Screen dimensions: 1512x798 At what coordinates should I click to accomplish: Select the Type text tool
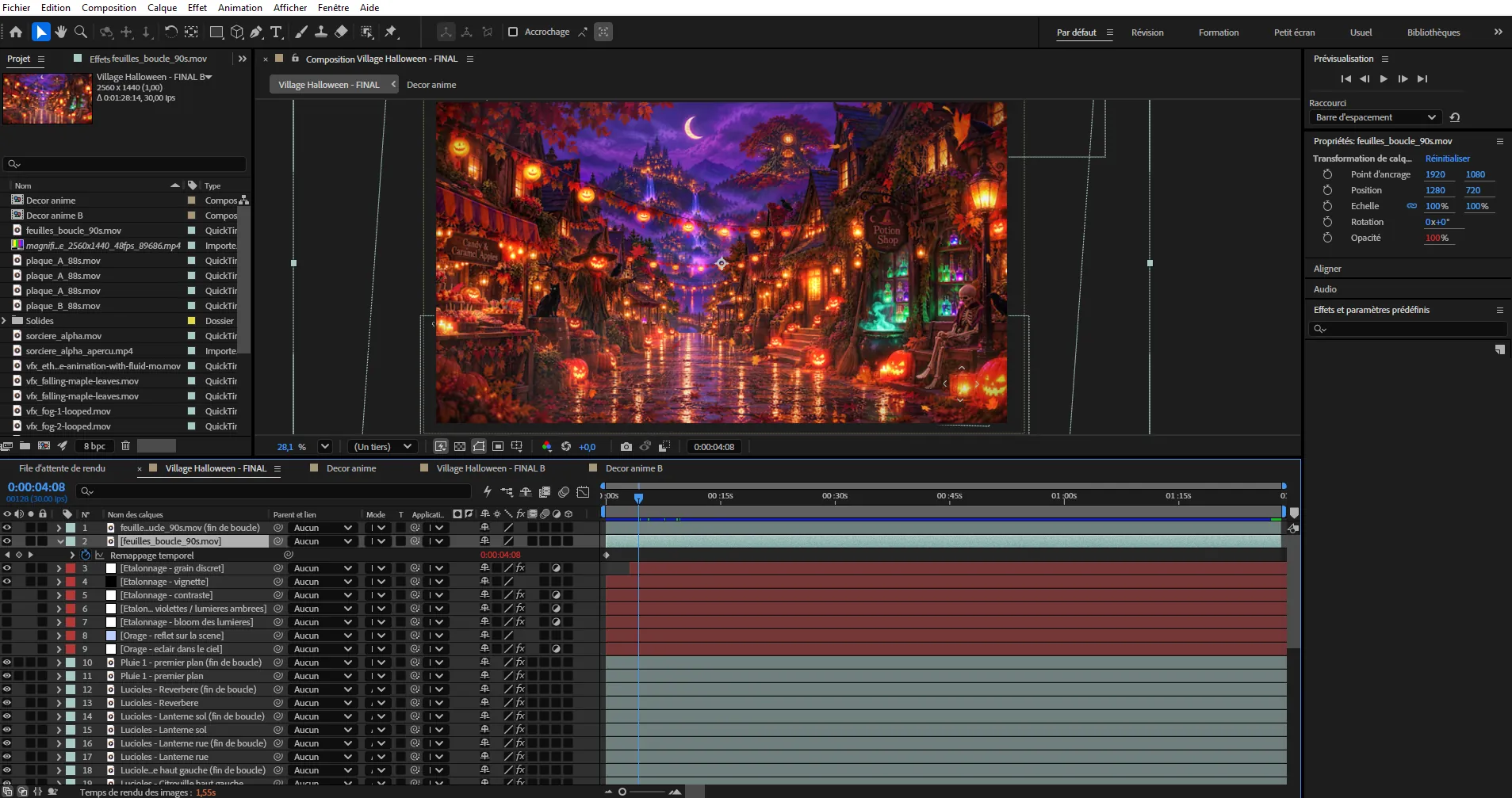click(x=276, y=32)
